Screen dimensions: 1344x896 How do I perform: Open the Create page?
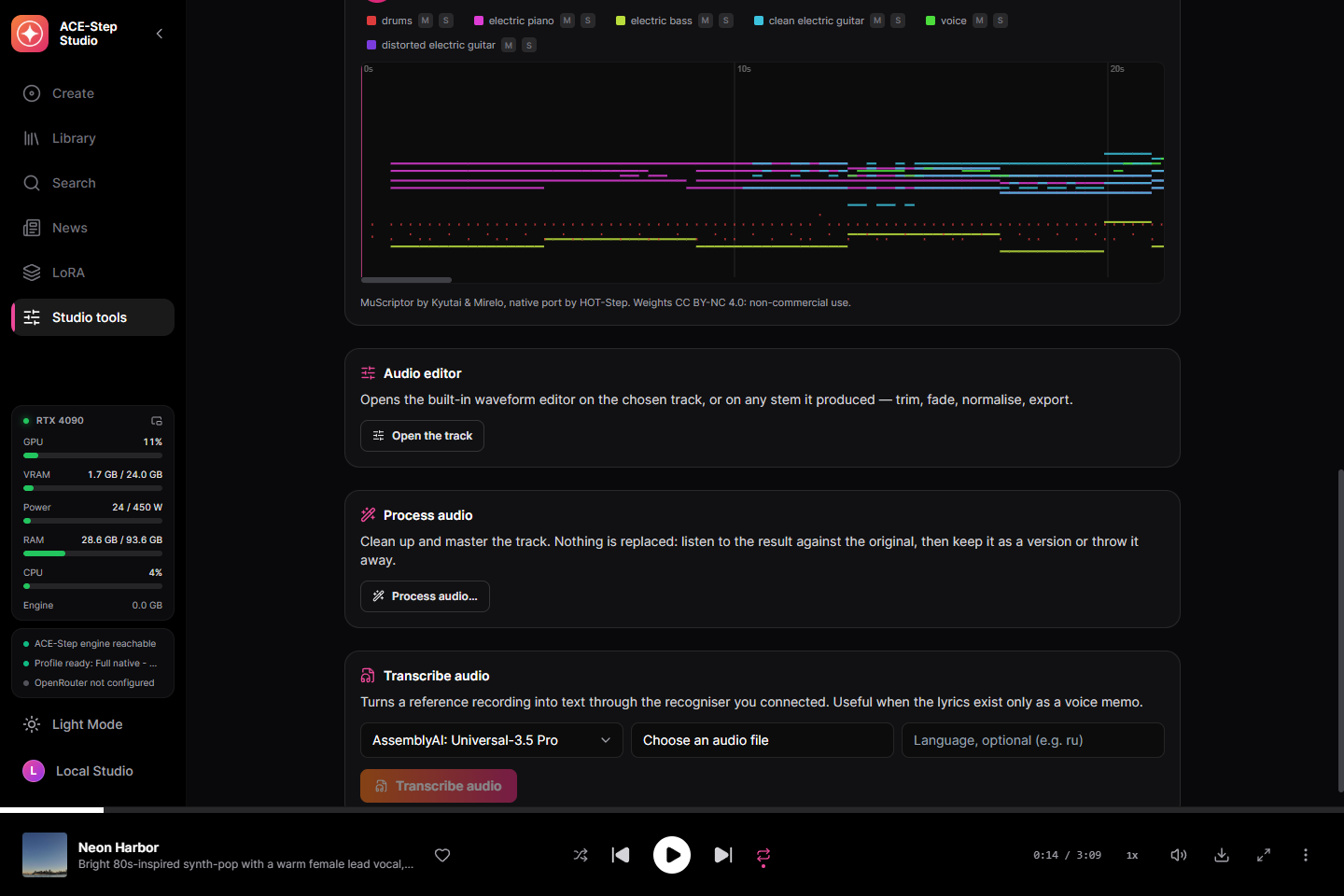[92, 93]
